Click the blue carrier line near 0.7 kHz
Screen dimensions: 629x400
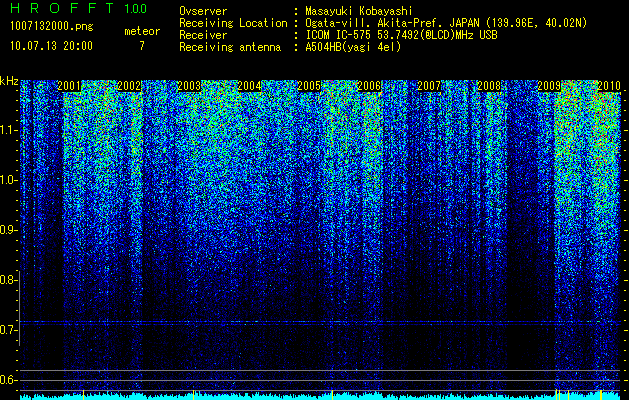click(x=321, y=322)
